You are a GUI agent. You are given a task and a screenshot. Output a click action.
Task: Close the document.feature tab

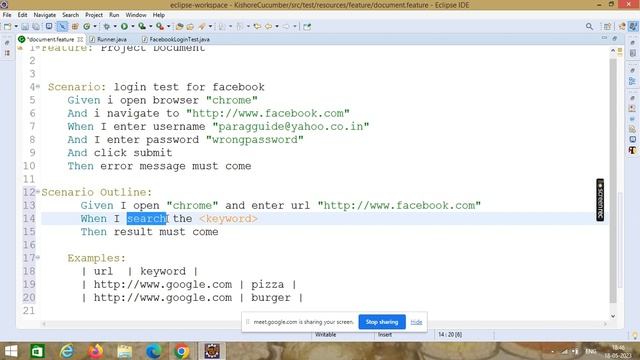[80, 40]
